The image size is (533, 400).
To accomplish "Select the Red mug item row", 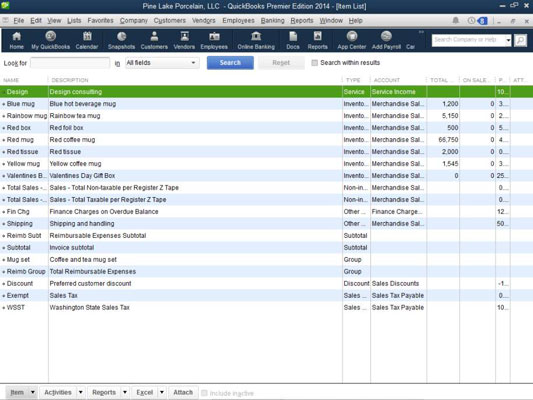I will 266,140.
